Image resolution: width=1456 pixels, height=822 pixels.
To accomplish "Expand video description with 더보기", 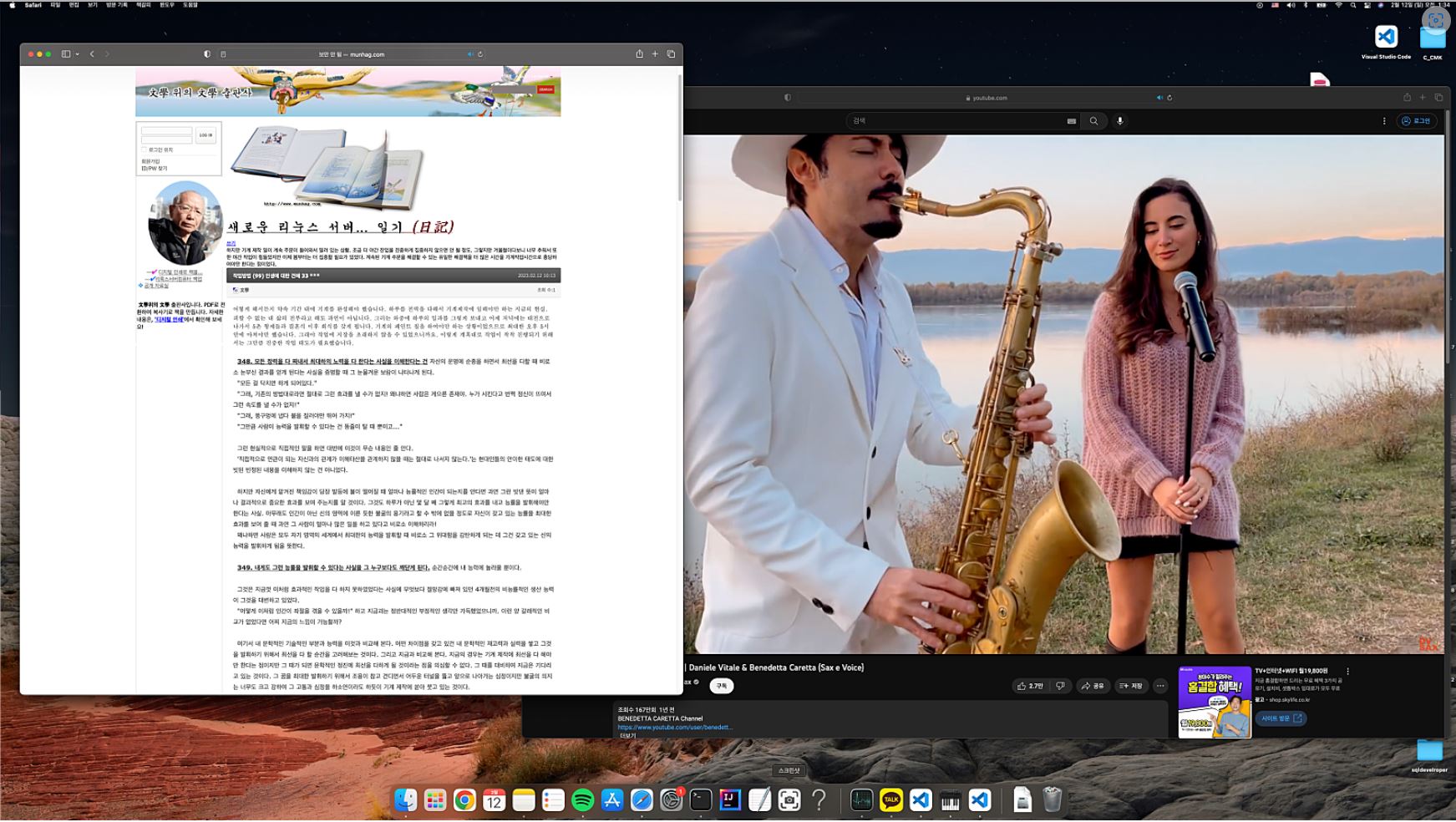I will [627, 736].
